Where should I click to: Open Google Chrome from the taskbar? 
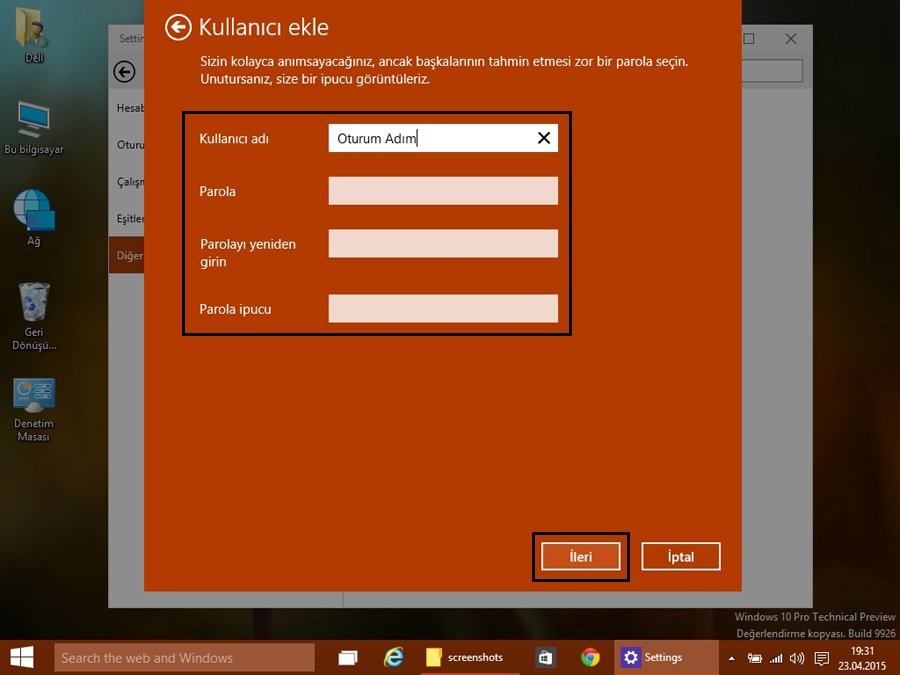590,657
